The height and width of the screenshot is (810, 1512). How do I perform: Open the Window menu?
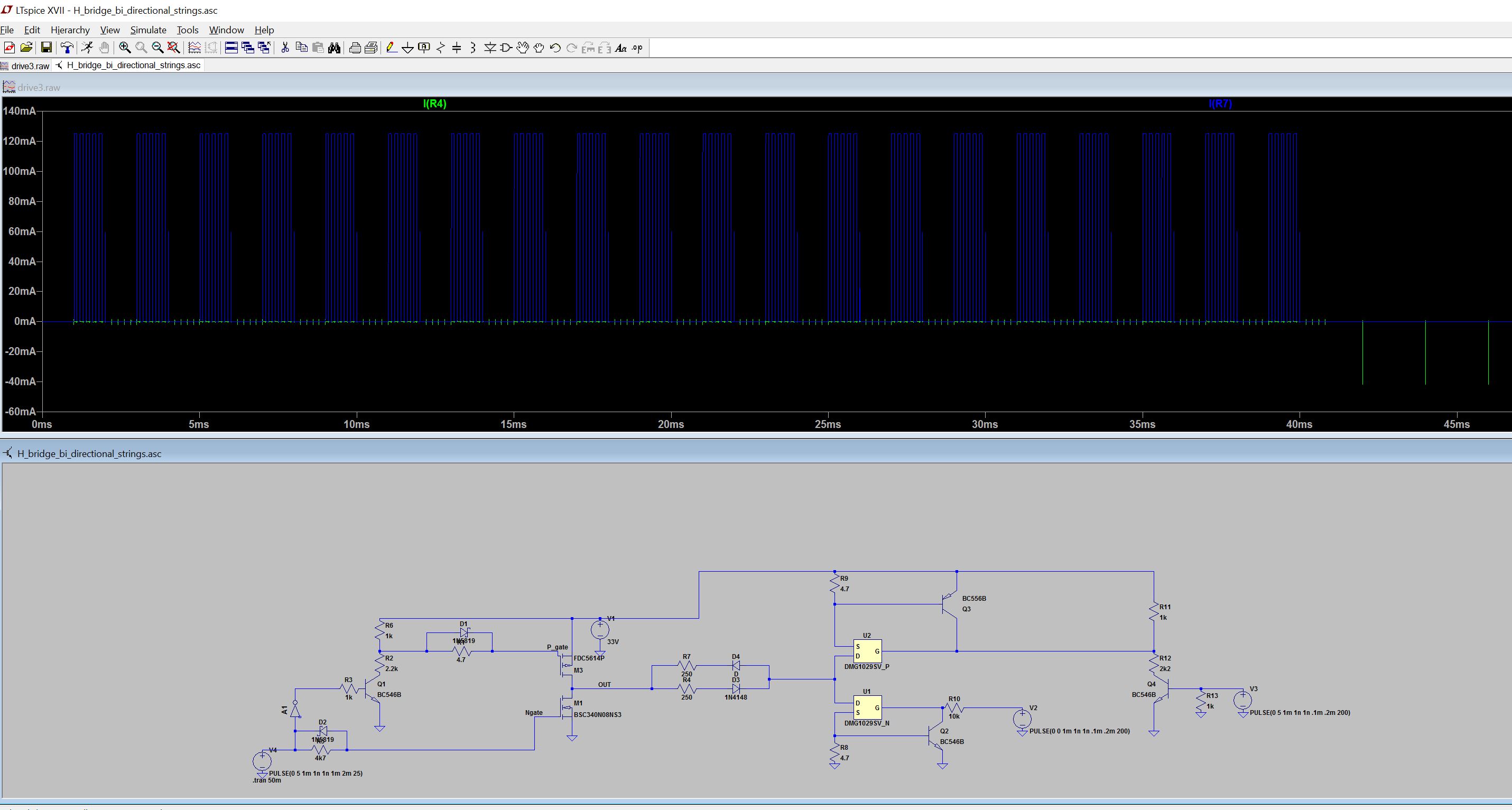pyautogui.click(x=227, y=30)
